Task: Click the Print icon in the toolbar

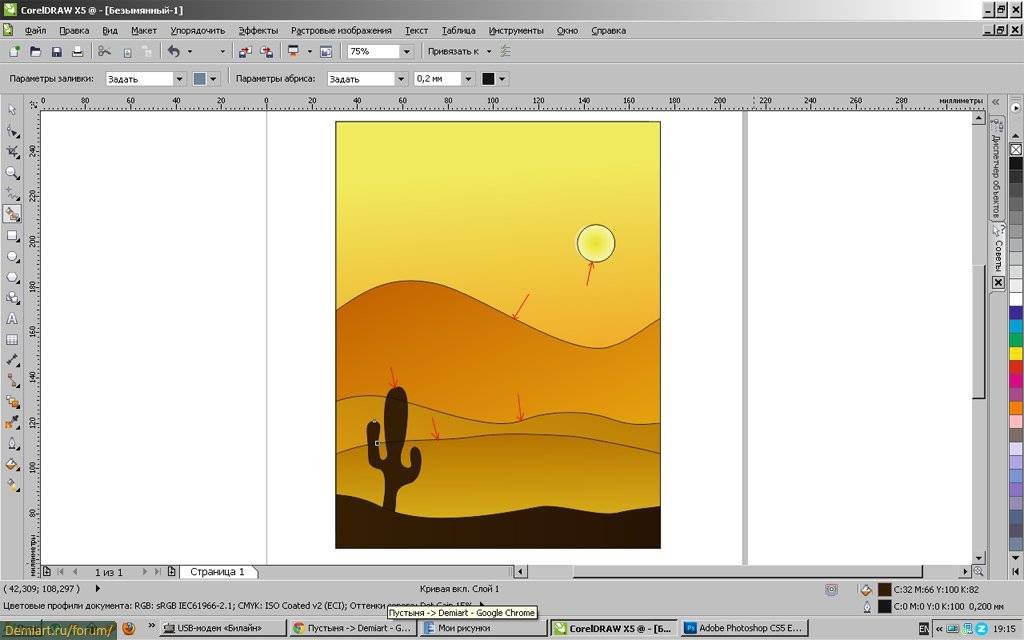Action: (77, 51)
